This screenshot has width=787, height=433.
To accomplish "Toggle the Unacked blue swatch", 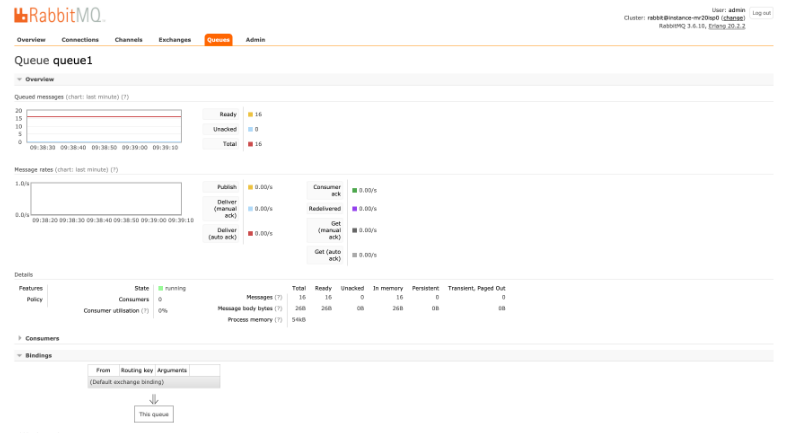I will tap(250, 129).
